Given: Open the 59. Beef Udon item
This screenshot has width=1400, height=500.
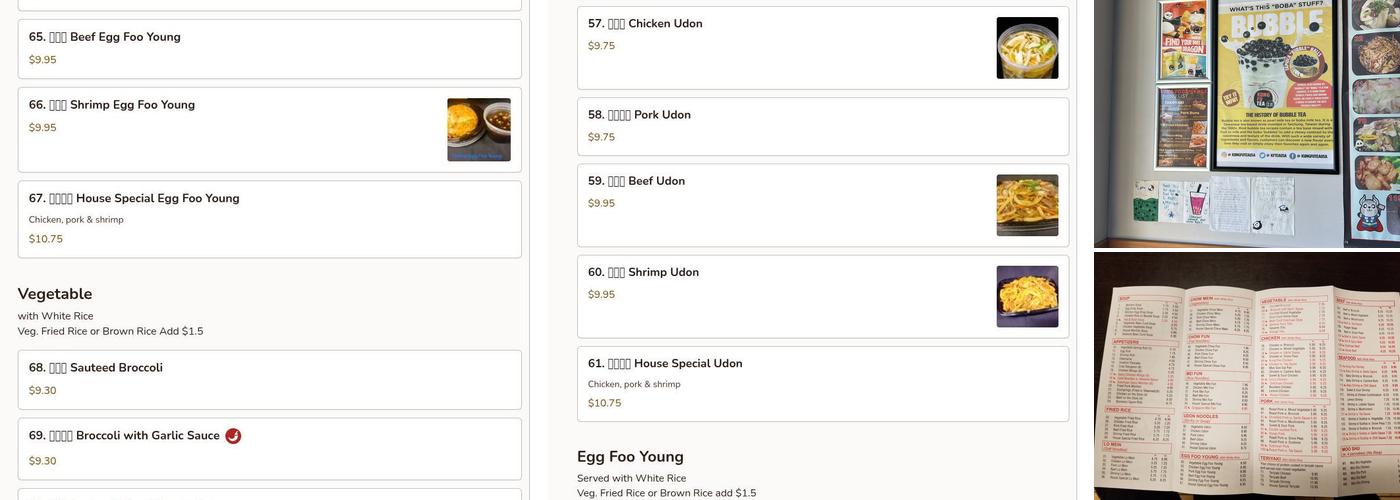Looking at the screenshot, I should point(823,205).
